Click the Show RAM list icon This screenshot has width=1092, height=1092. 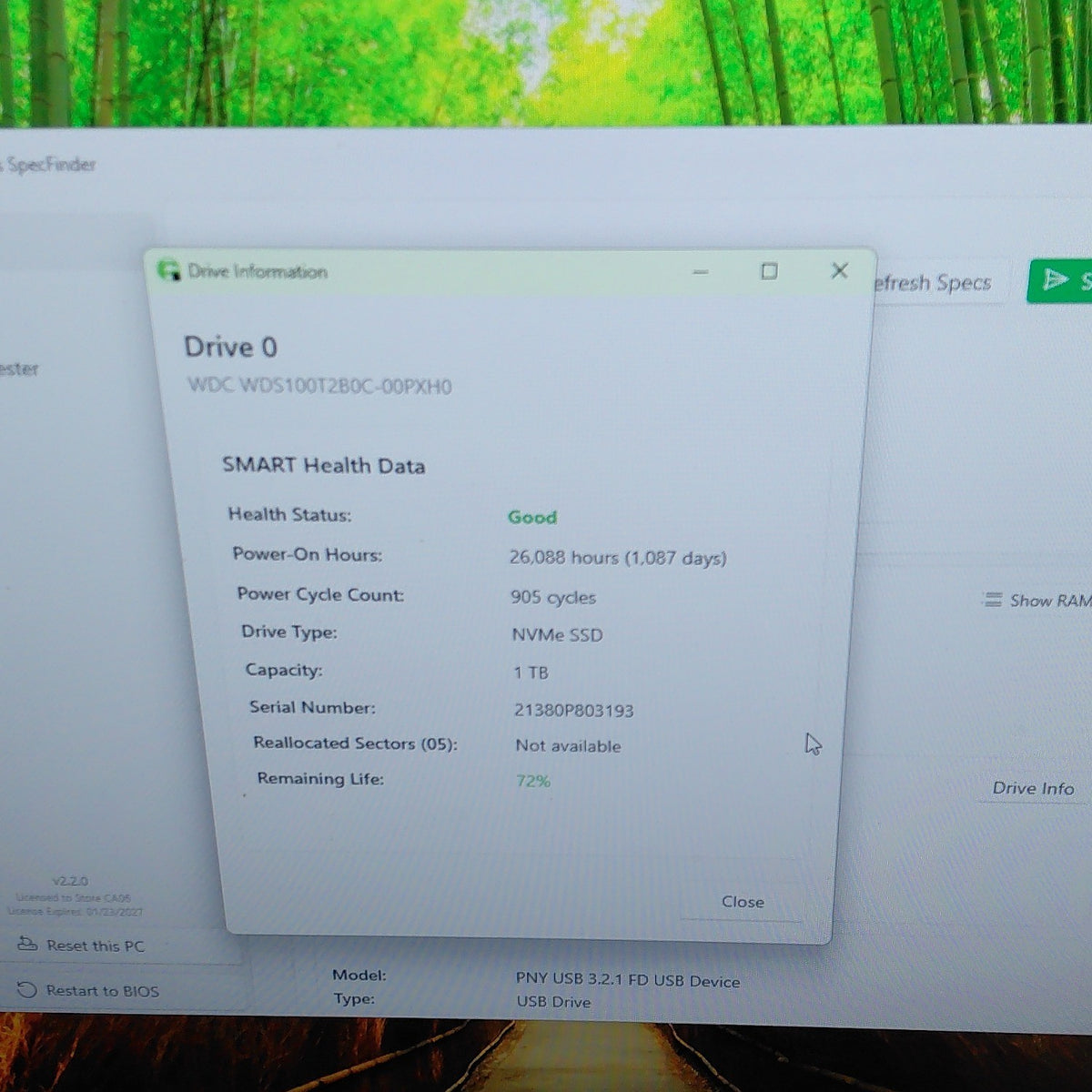[992, 600]
